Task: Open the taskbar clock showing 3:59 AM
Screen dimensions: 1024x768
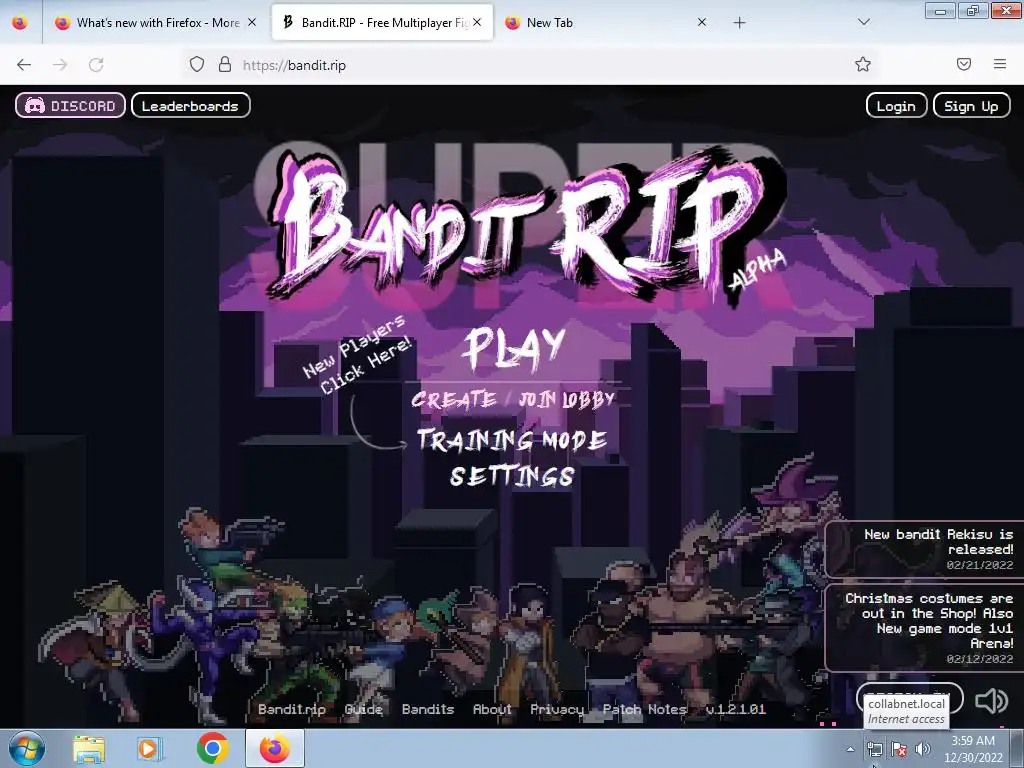Action: (x=973, y=749)
